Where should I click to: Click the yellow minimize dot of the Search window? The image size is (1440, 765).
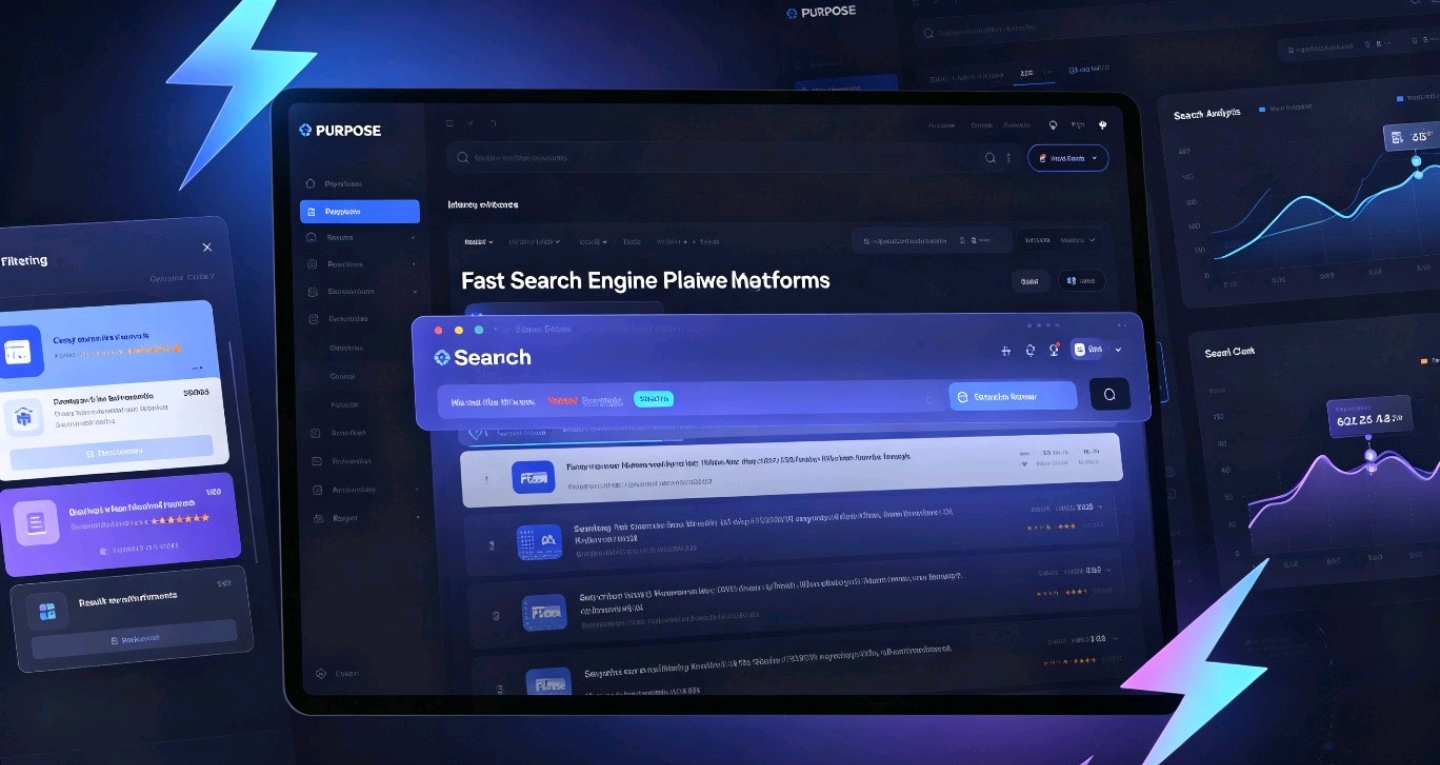pyautogui.click(x=459, y=330)
